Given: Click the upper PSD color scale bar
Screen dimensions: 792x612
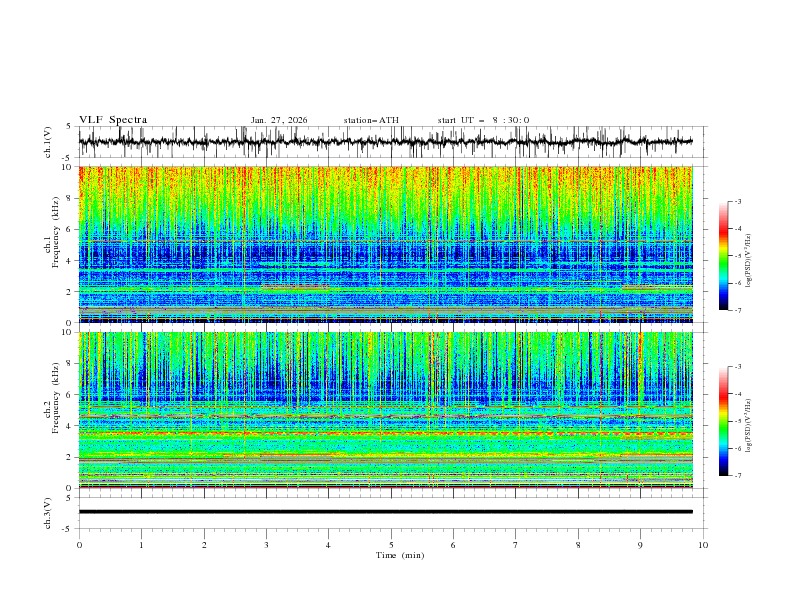Looking at the screenshot, I should [x=724, y=256].
